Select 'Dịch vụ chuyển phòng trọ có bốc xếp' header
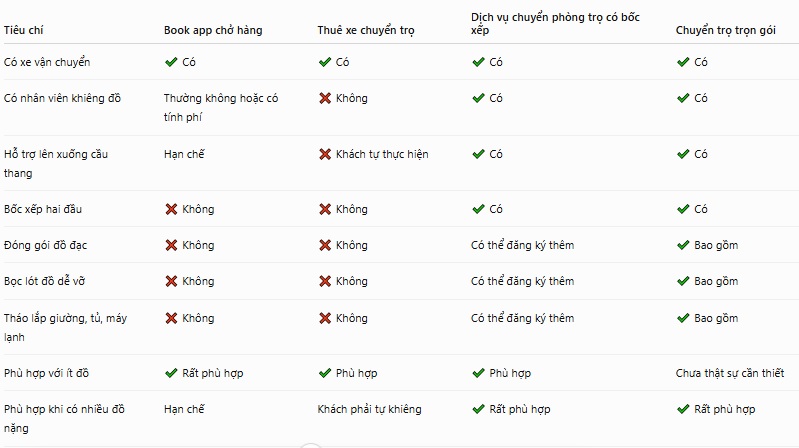Screen dimensions: 799x448 (x=555, y=23)
